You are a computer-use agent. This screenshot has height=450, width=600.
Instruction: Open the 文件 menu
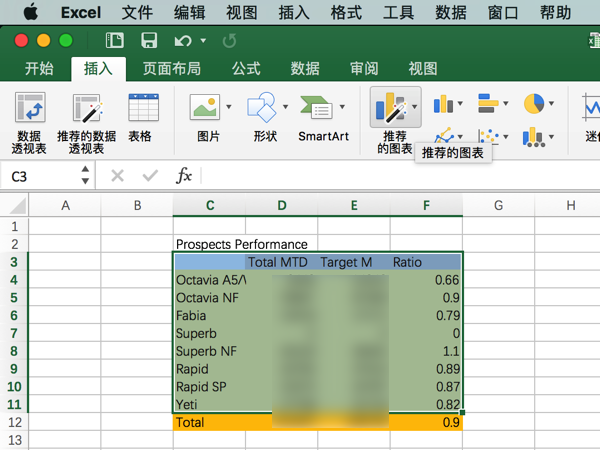pos(137,13)
